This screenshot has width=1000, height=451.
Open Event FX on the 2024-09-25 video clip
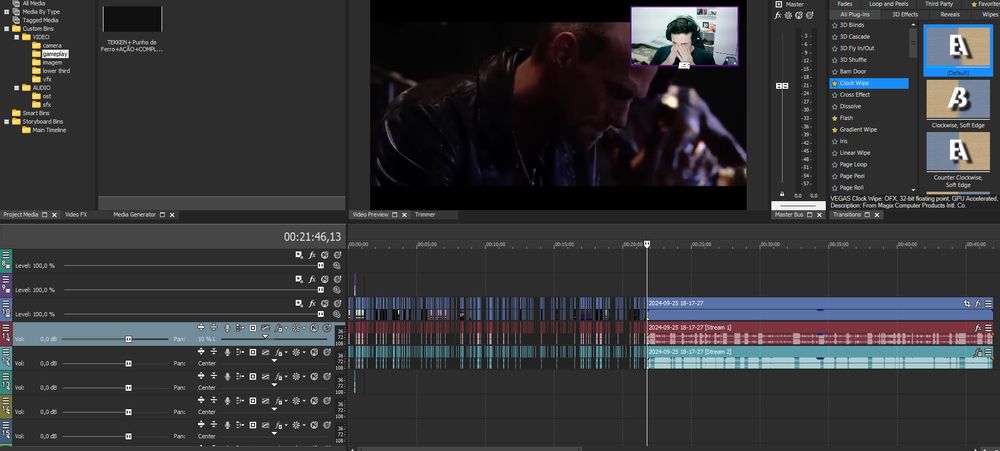pos(978,304)
